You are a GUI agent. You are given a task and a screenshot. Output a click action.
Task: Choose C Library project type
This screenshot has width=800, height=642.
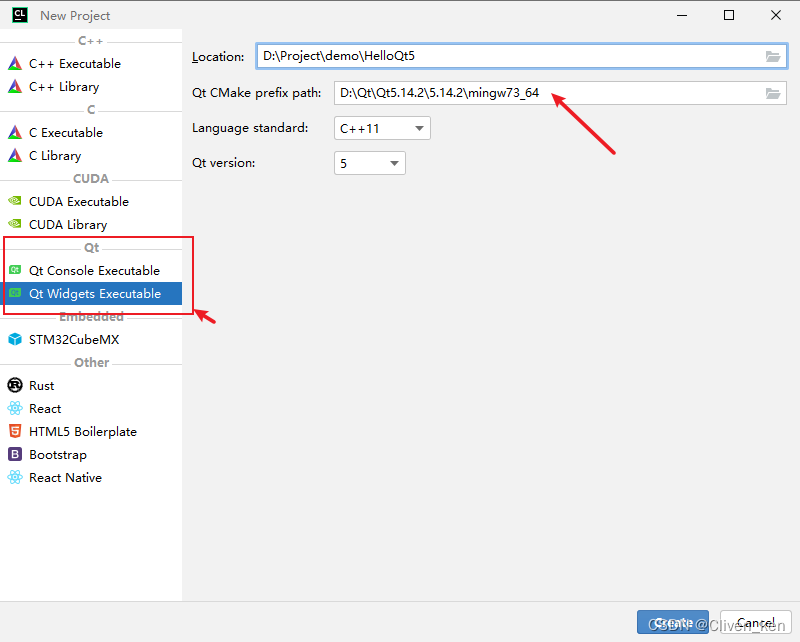(x=91, y=155)
